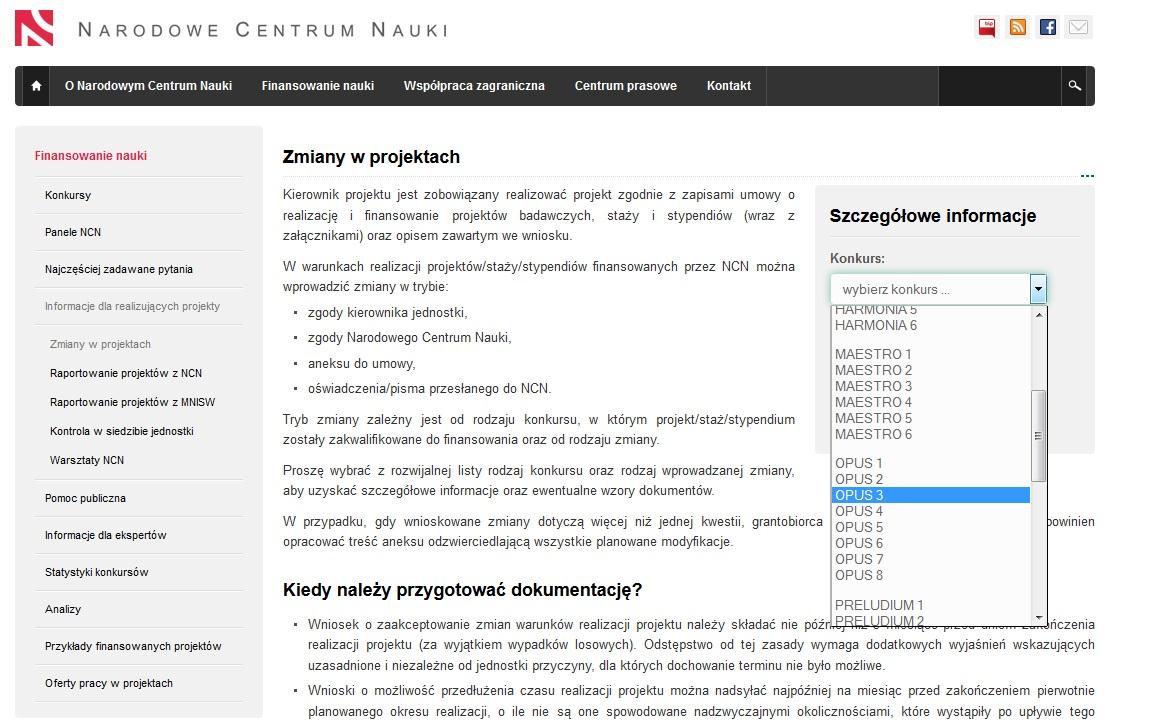Screen dimensions: 1152x725
Task: Select MAESTRO 5 option
Action: pos(931,419)
